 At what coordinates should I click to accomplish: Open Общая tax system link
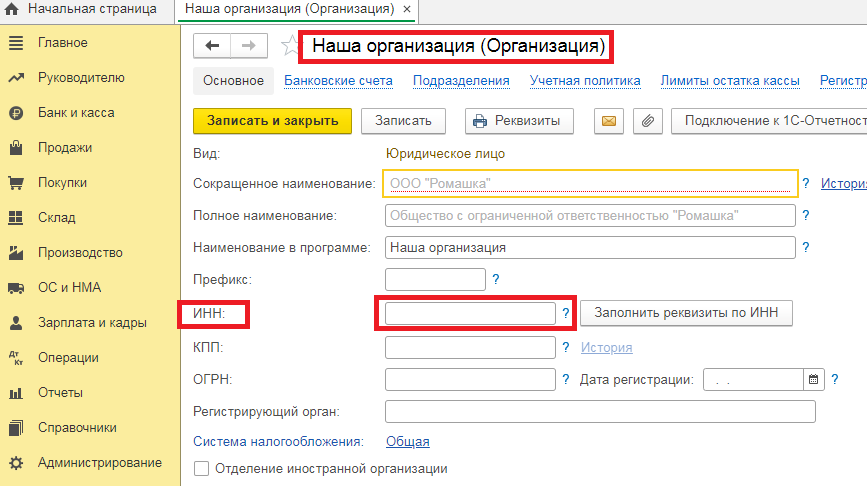pyautogui.click(x=408, y=442)
